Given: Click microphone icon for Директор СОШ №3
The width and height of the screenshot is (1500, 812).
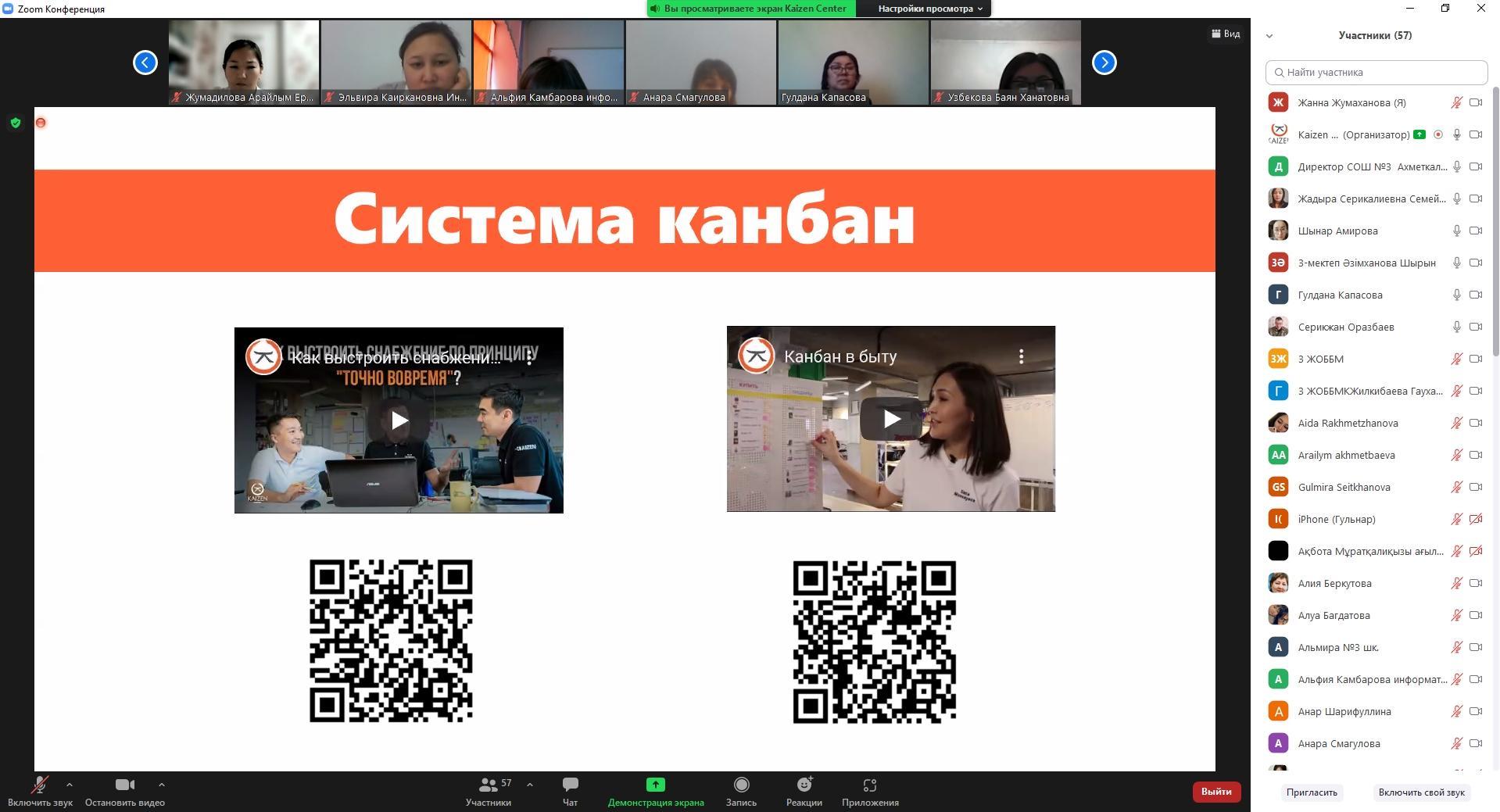Looking at the screenshot, I should [x=1457, y=166].
